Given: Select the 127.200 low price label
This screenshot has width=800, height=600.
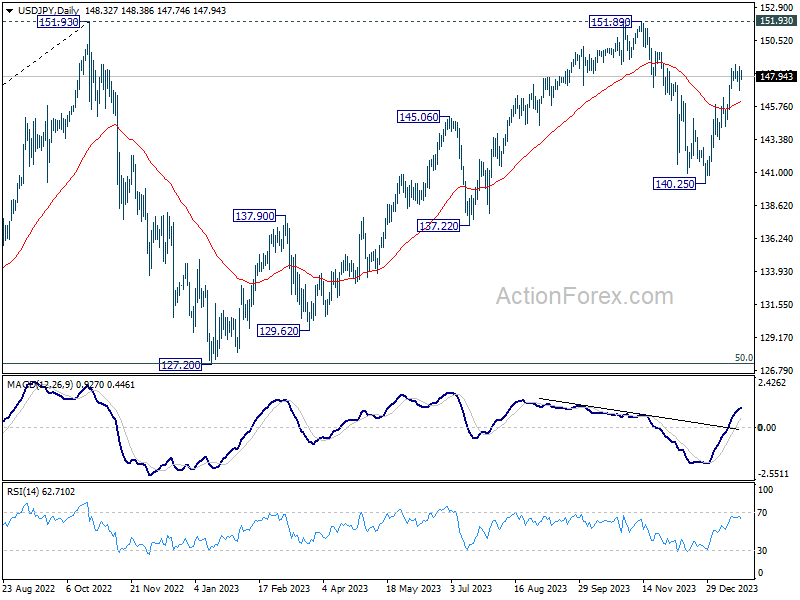Looking at the screenshot, I should pos(181,365).
